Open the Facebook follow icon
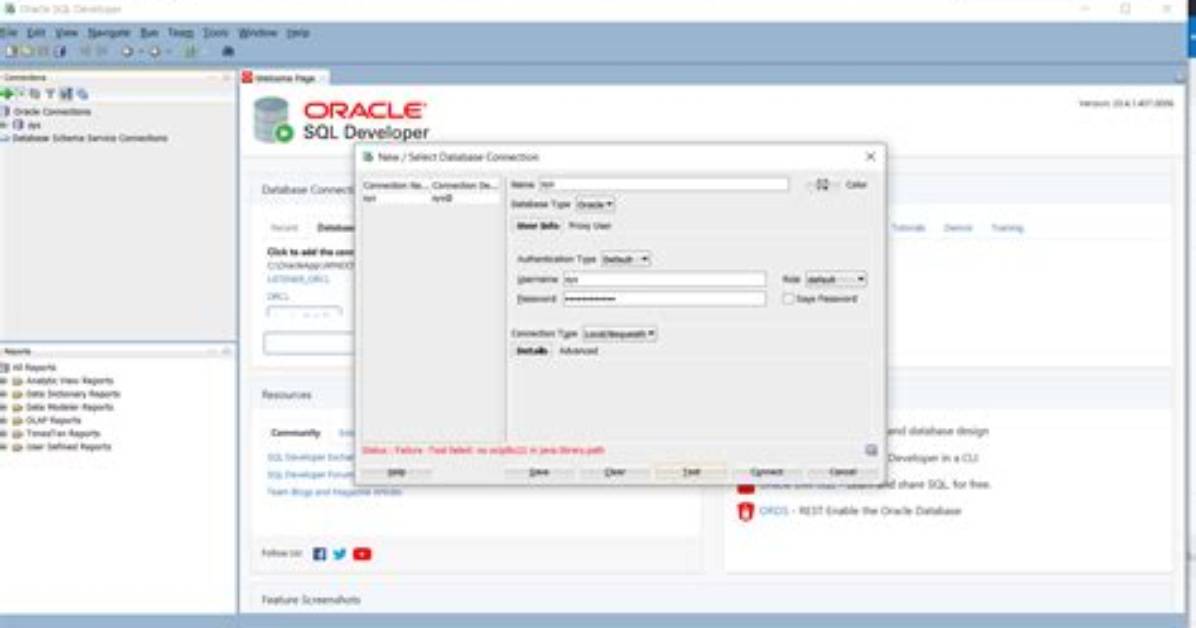 pos(320,554)
